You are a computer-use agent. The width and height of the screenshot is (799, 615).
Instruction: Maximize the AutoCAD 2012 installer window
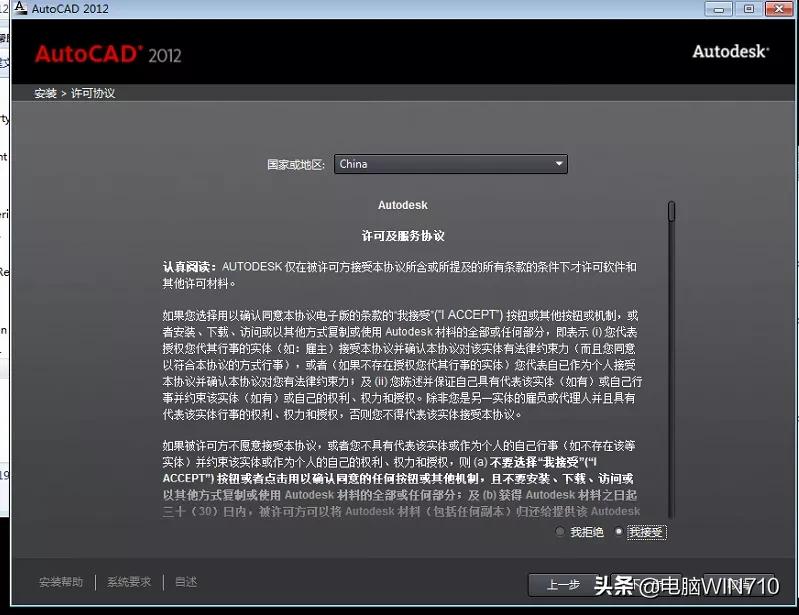pyautogui.click(x=749, y=9)
